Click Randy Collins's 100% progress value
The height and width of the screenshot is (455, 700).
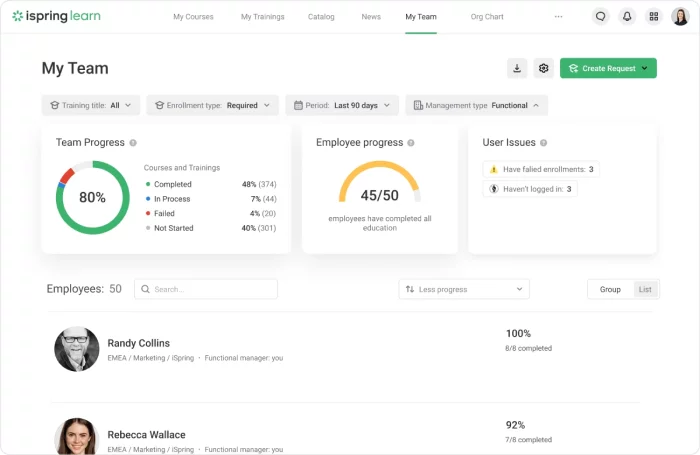click(518, 334)
